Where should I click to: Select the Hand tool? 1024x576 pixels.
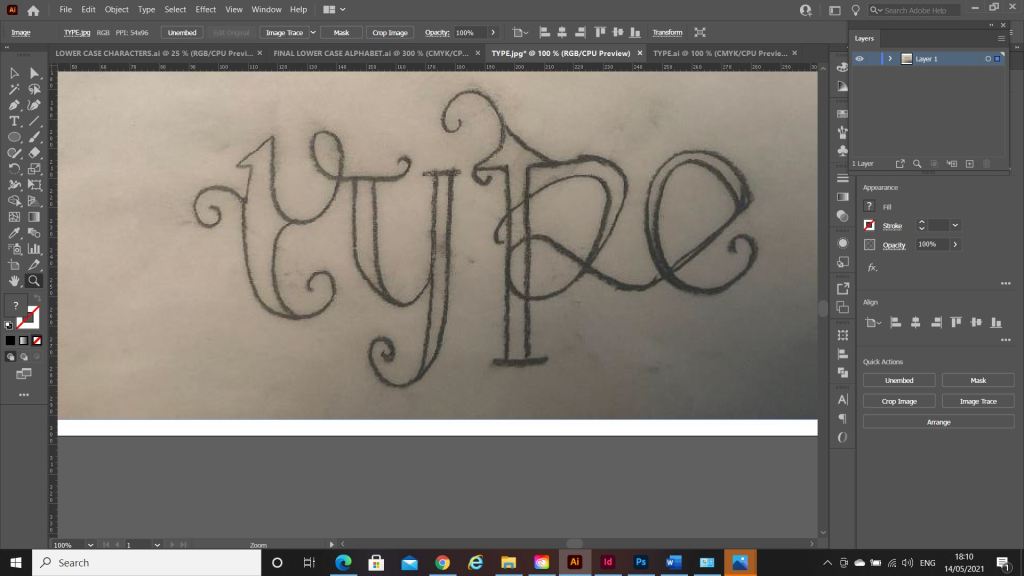click(14, 281)
